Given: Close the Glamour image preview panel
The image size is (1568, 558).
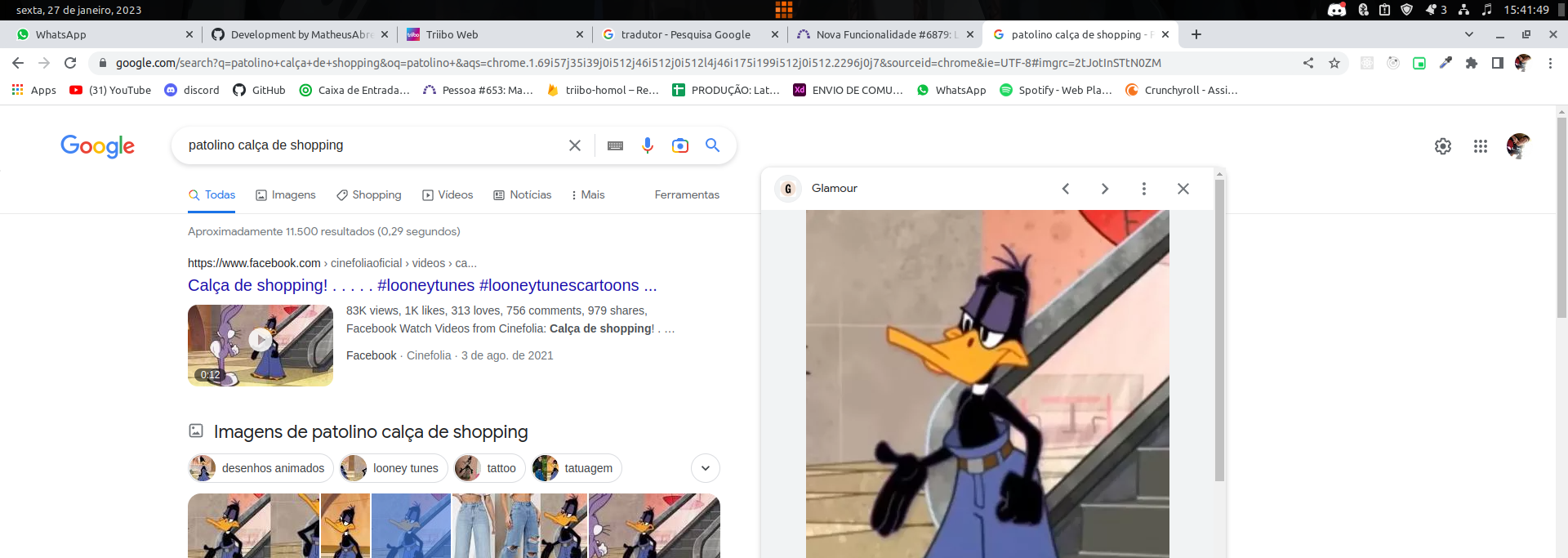Looking at the screenshot, I should click(x=1183, y=189).
